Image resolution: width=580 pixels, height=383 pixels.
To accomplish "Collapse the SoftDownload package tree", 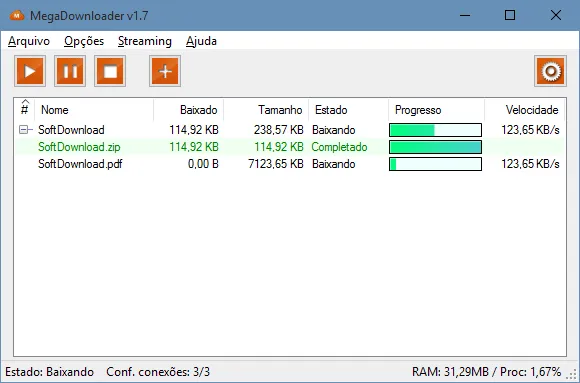I will (23, 130).
